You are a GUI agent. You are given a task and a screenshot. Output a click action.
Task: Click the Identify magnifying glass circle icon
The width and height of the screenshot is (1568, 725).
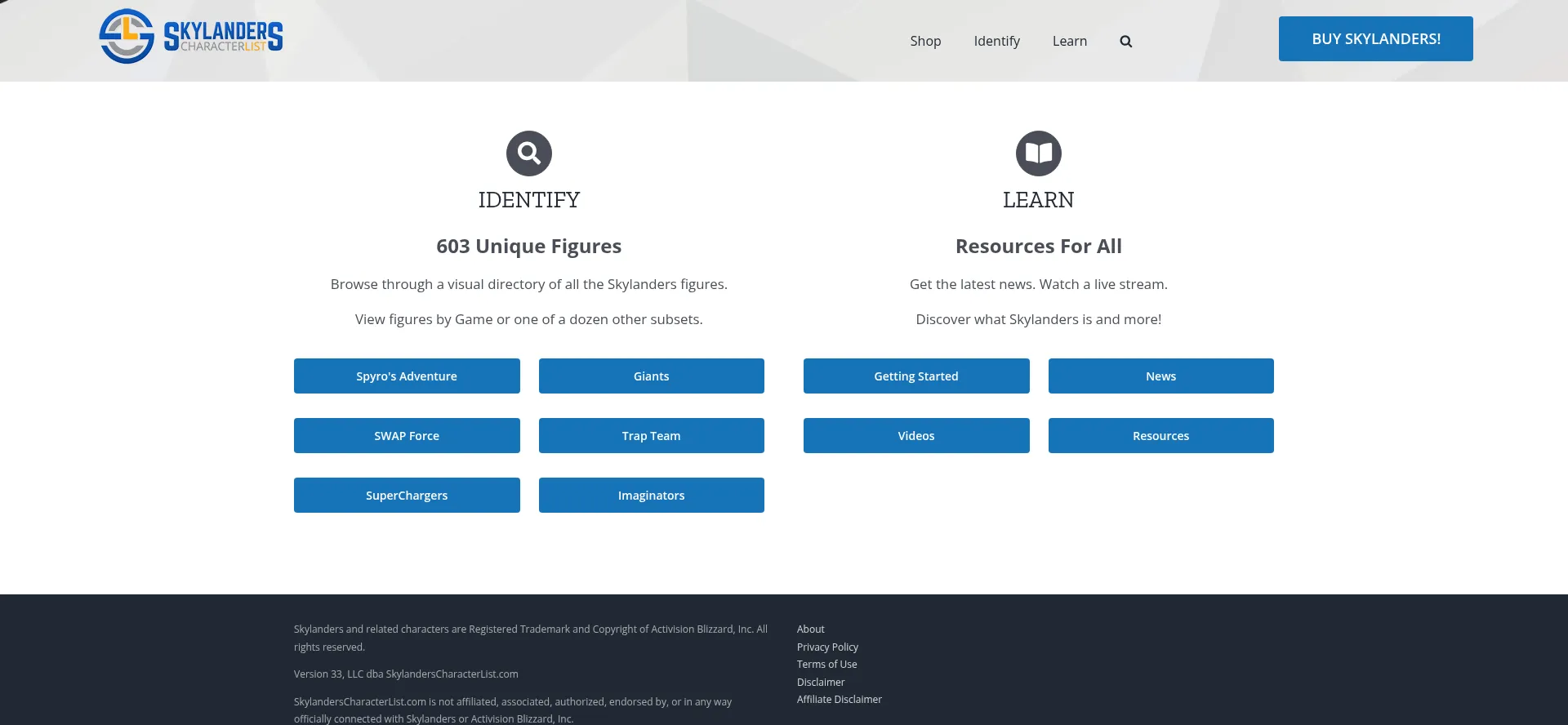(529, 153)
